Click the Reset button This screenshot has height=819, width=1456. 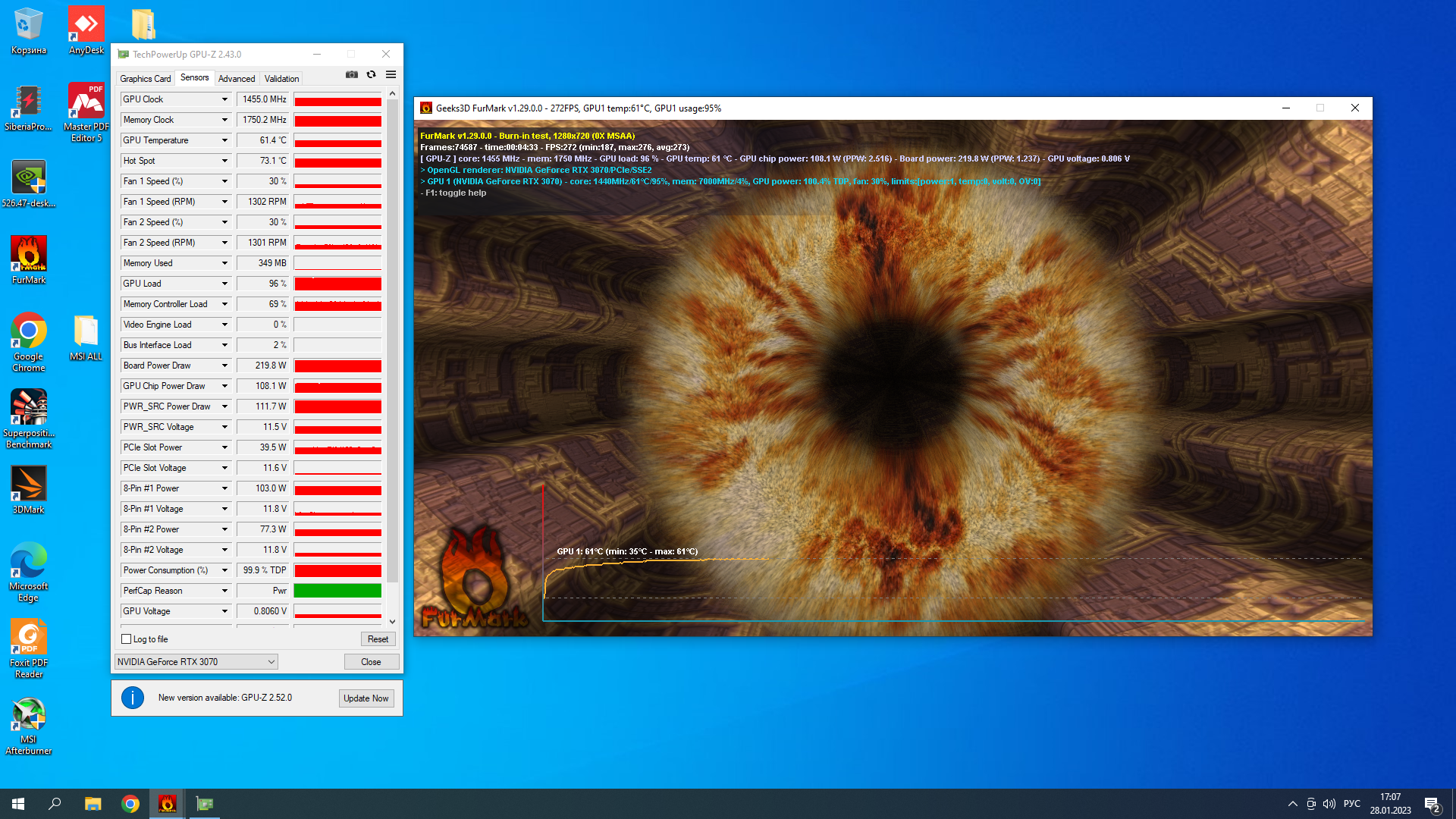[x=378, y=639]
